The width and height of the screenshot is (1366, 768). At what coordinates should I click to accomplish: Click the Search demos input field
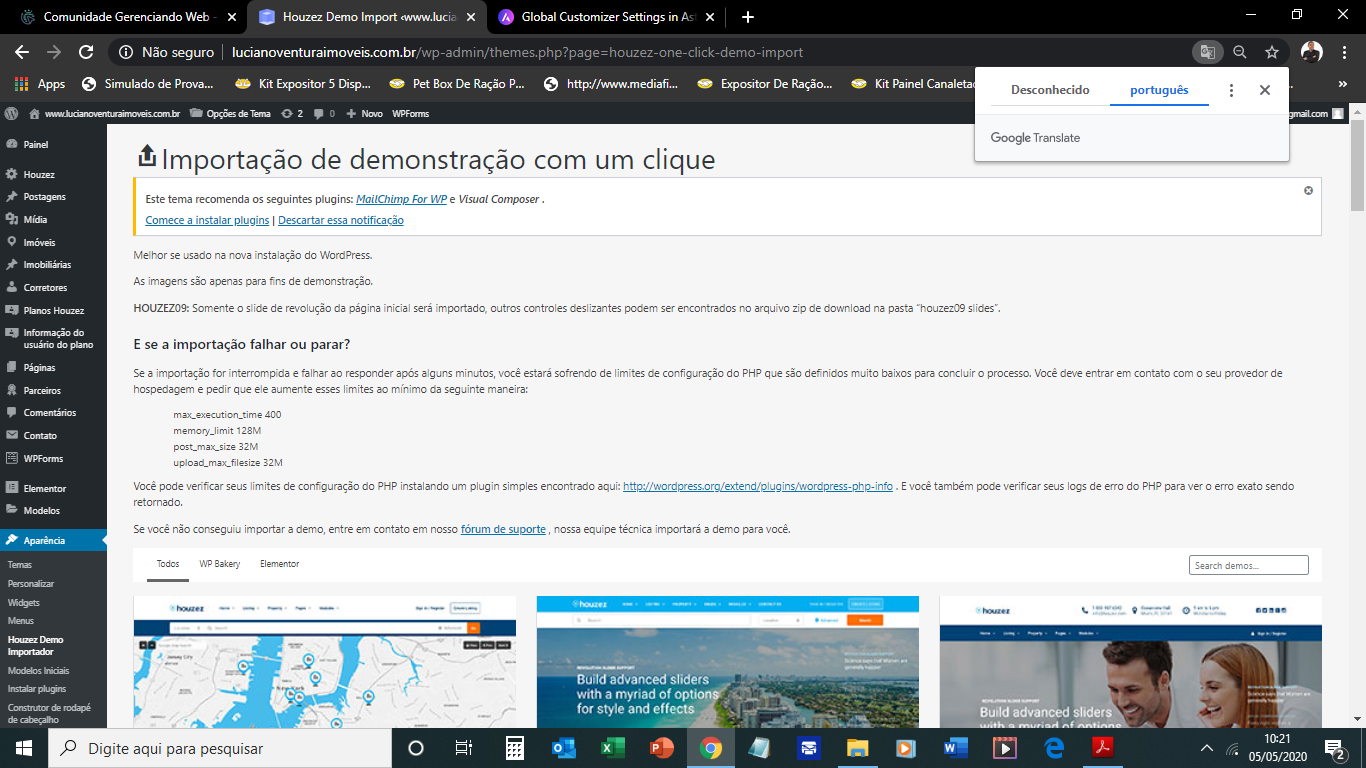(1249, 565)
